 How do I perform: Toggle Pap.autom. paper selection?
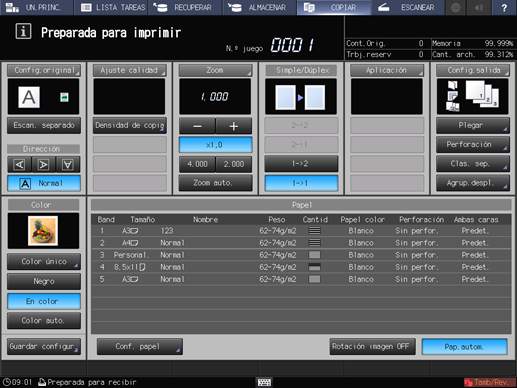click(x=465, y=347)
